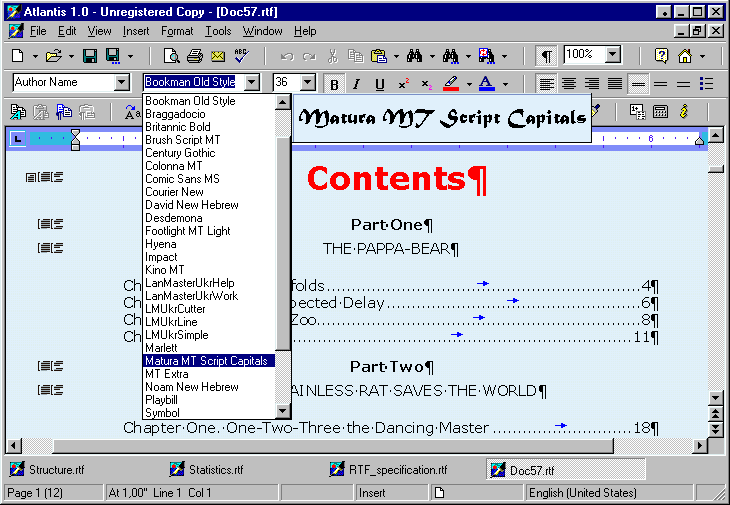Open the Author Name style dropdown

[x=122, y=82]
